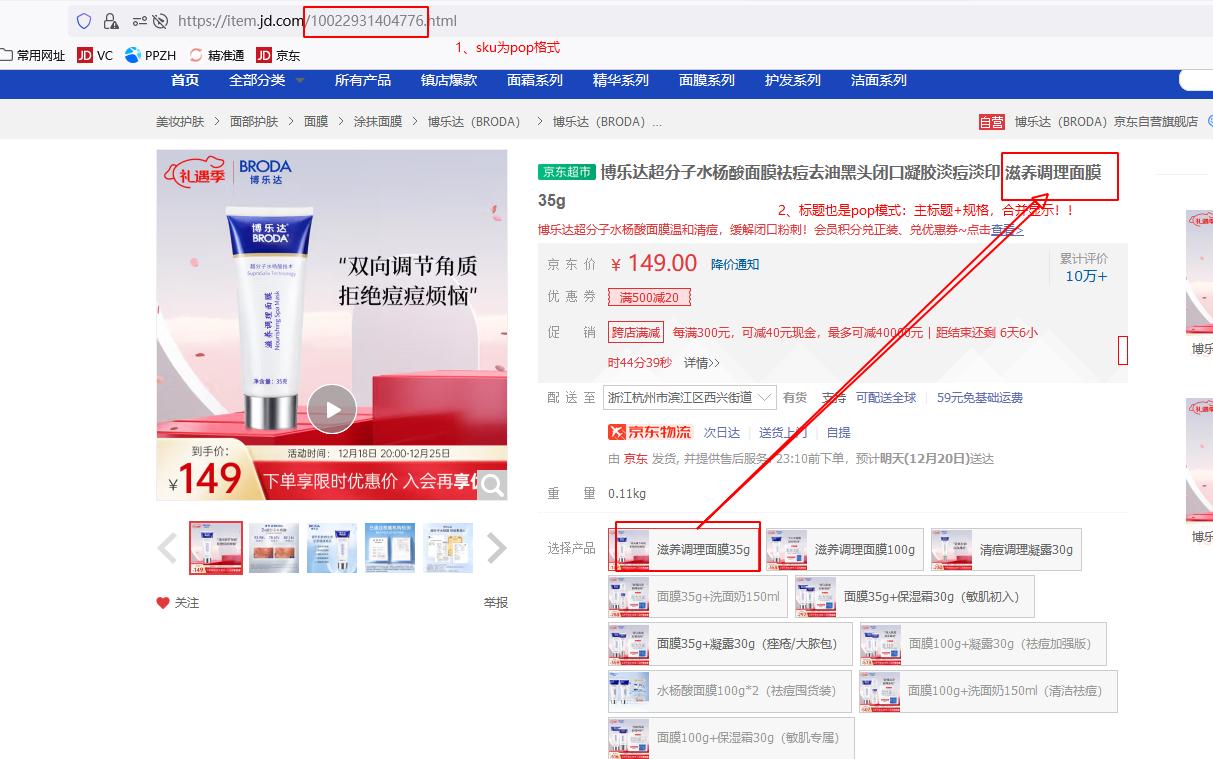Viewport: 1213px width, 759px height.
Task: Open the 京东 bookmark
Action: pyautogui.click(x=278, y=56)
